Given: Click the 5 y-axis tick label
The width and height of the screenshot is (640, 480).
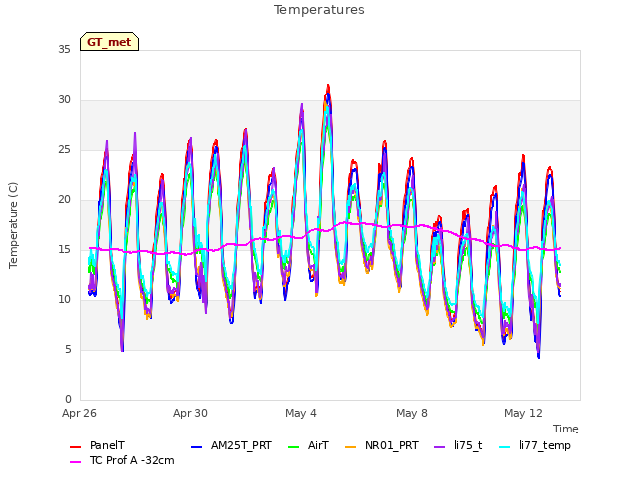Looking at the screenshot, I should pos(68,349).
